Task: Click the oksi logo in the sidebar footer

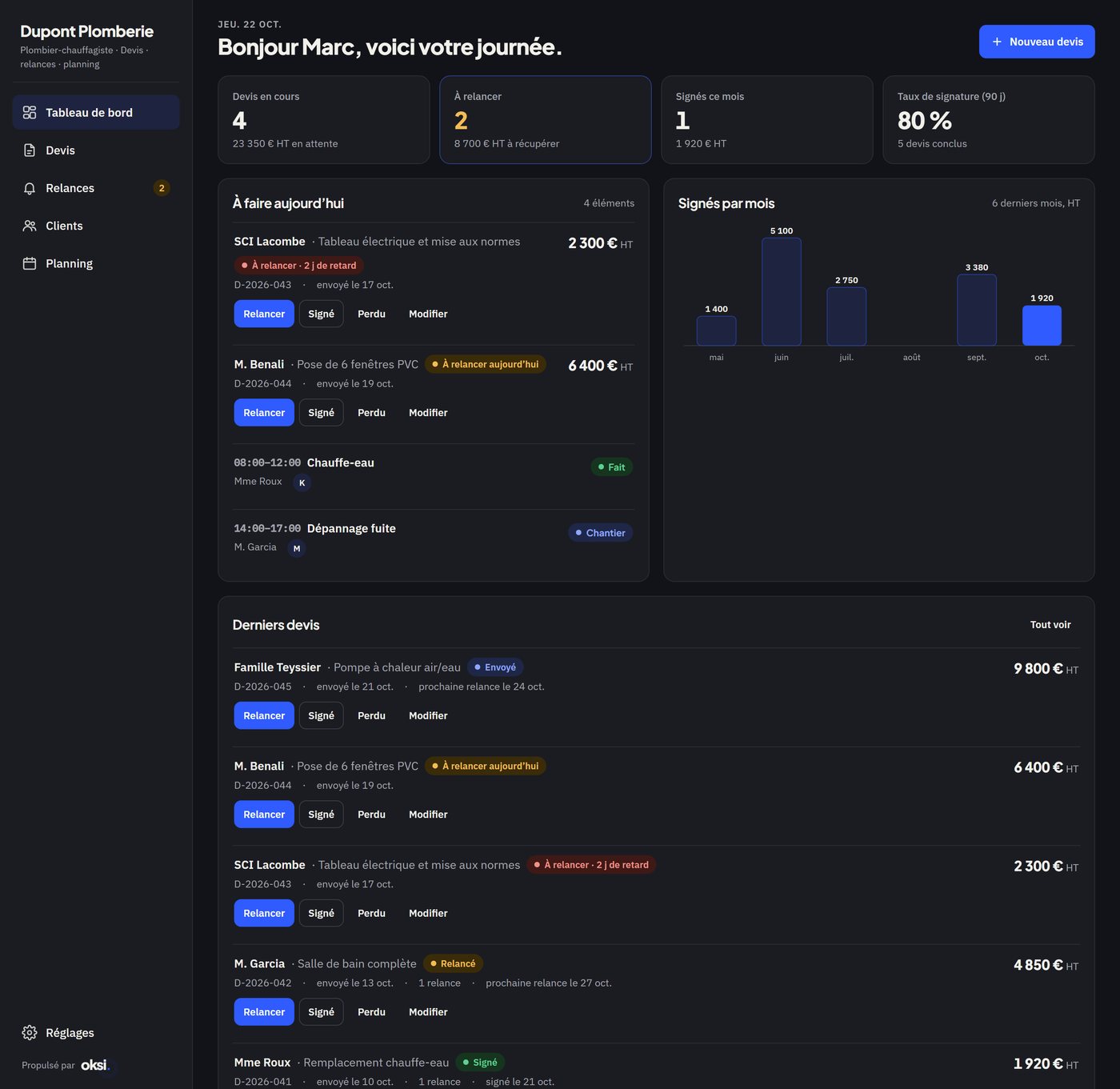Action: click(x=95, y=1065)
